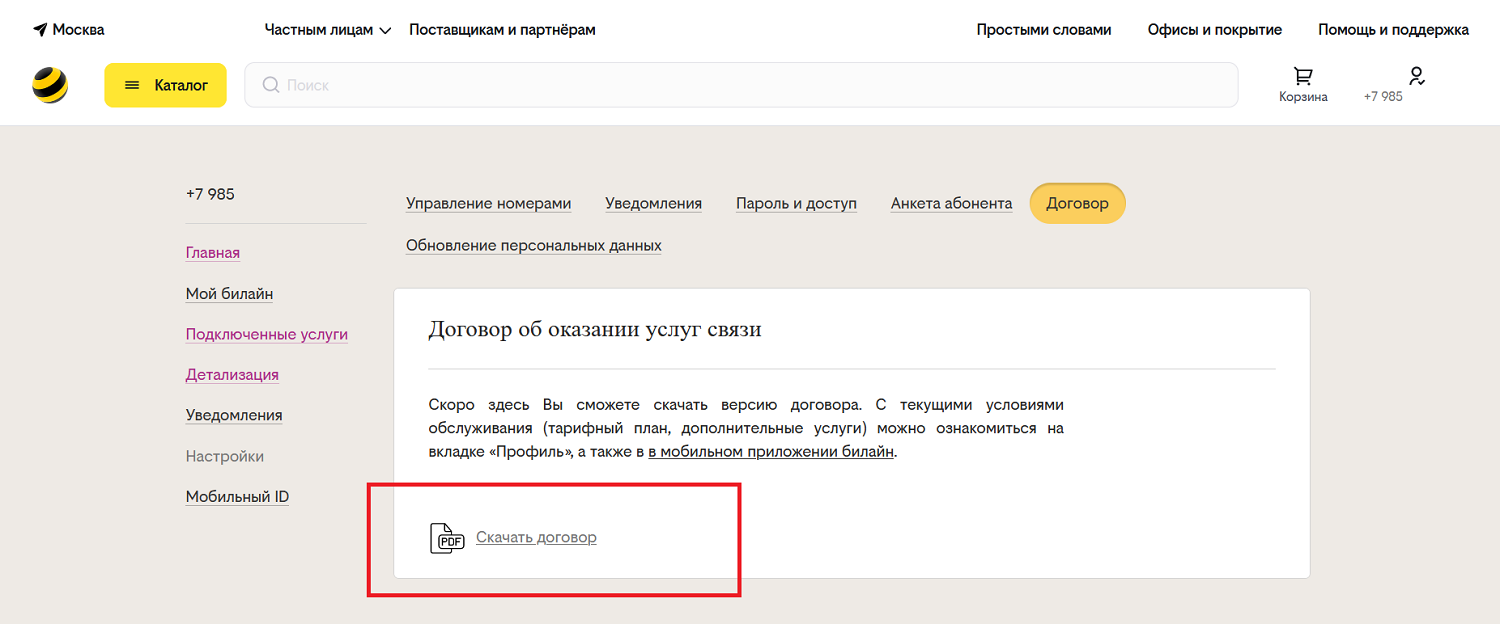Screen dimensions: 1500x624
Task: Download contract via Скачать договор link
Action: (x=536, y=537)
